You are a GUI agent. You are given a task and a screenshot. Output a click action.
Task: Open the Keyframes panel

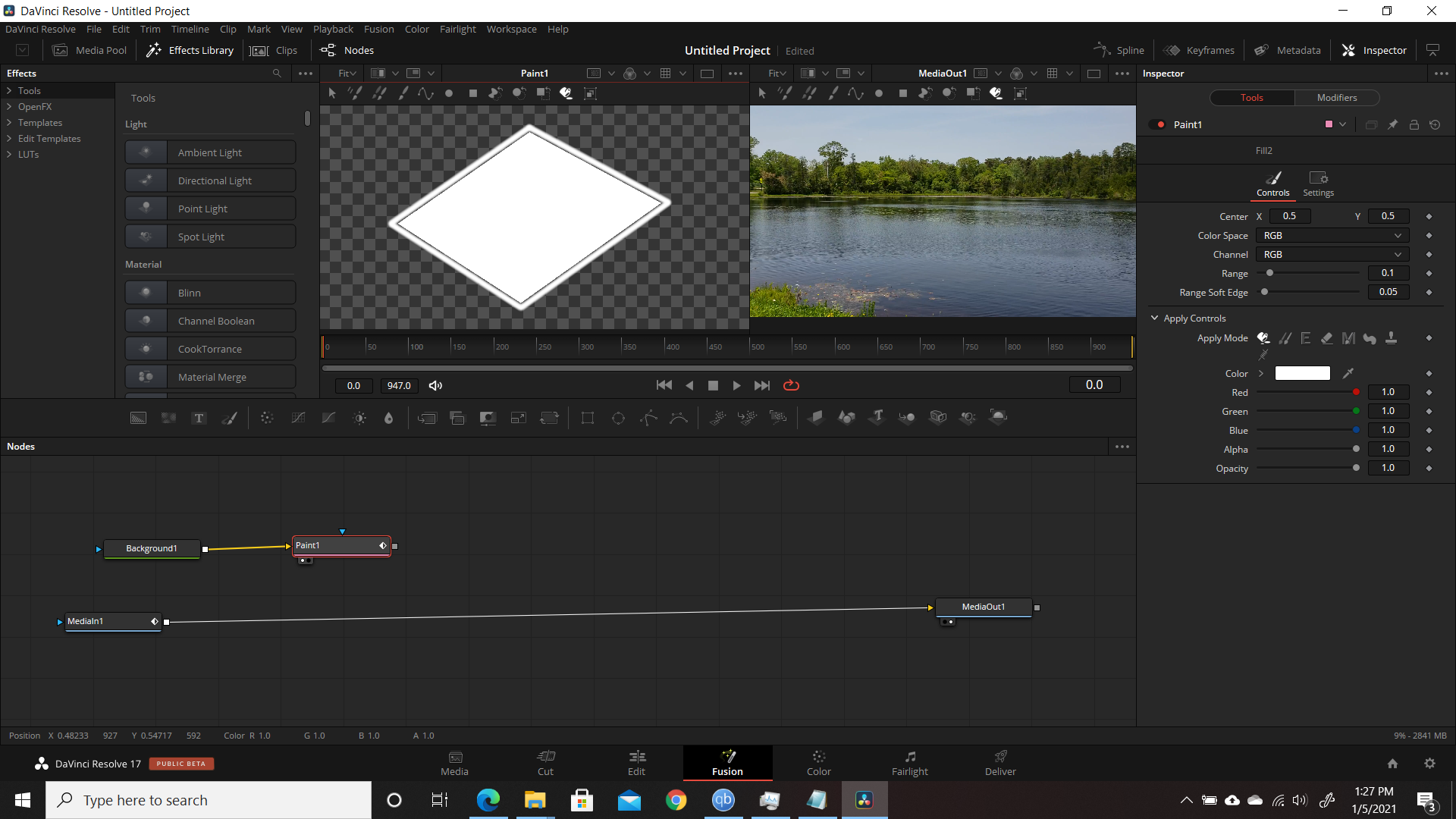[x=1200, y=50]
